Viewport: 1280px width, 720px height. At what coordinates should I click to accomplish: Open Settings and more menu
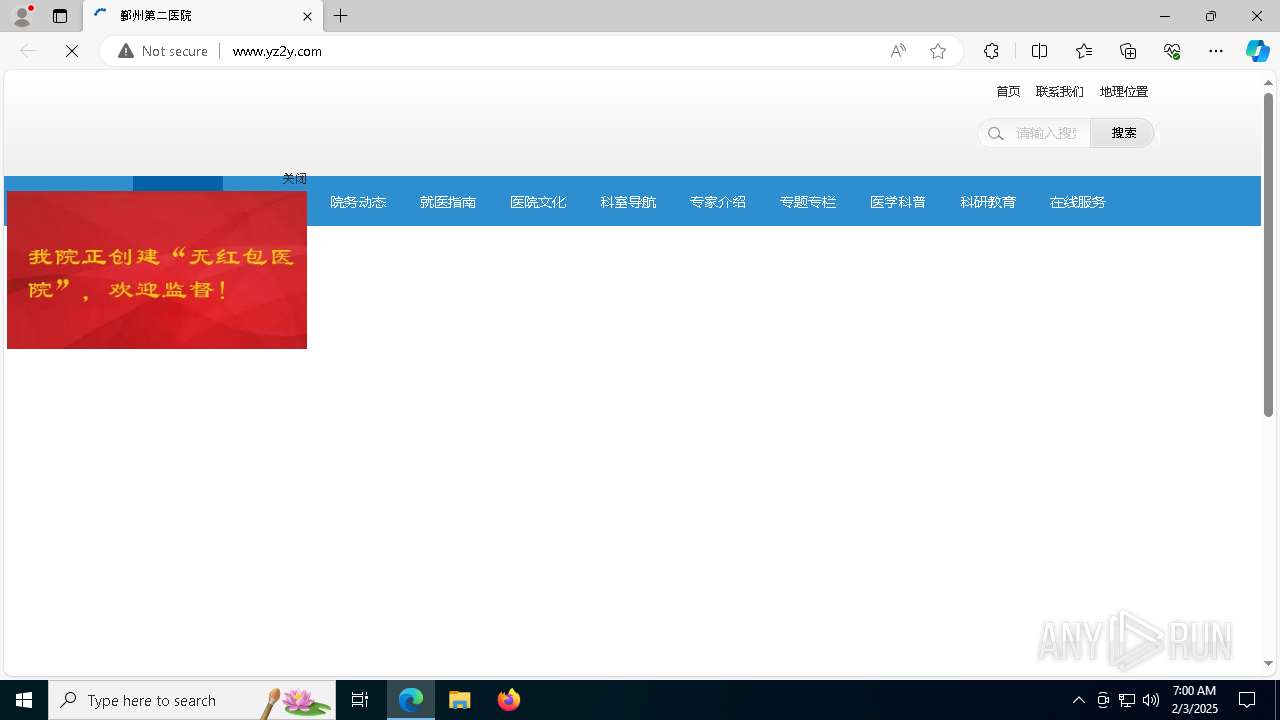(1216, 51)
